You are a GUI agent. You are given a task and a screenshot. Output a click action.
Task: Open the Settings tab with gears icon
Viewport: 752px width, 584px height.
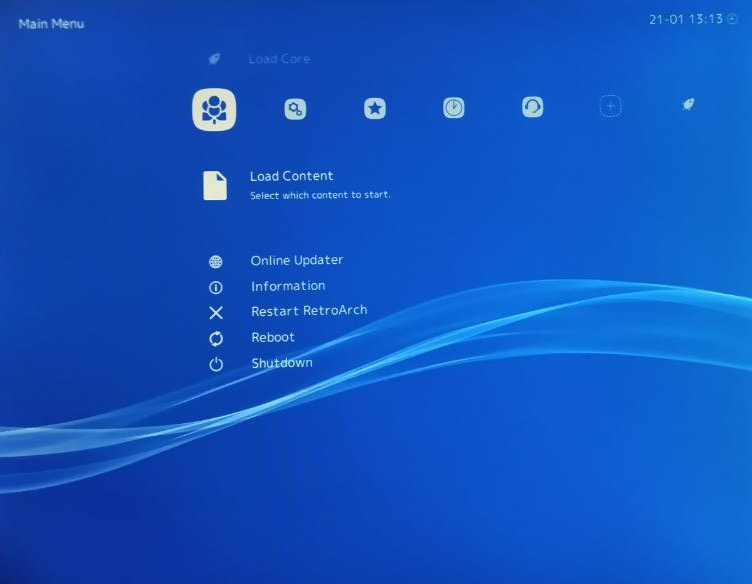click(295, 109)
